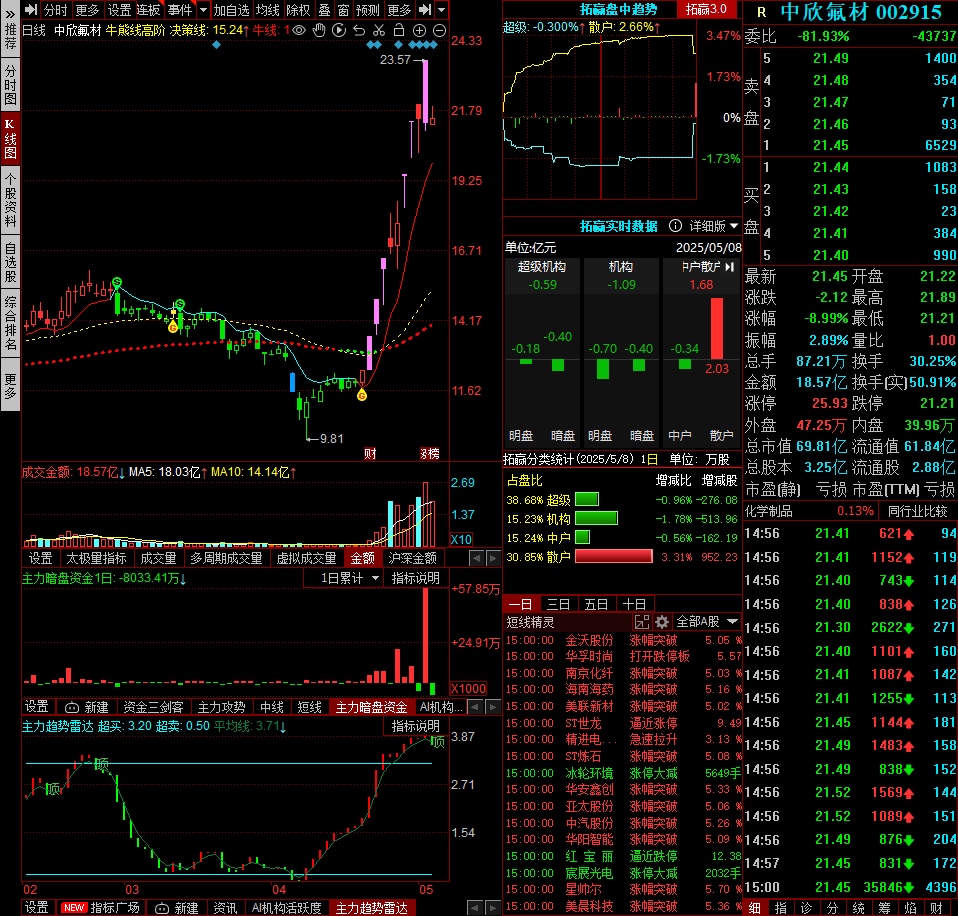Open the 1日累计 dropdown

click(350, 578)
